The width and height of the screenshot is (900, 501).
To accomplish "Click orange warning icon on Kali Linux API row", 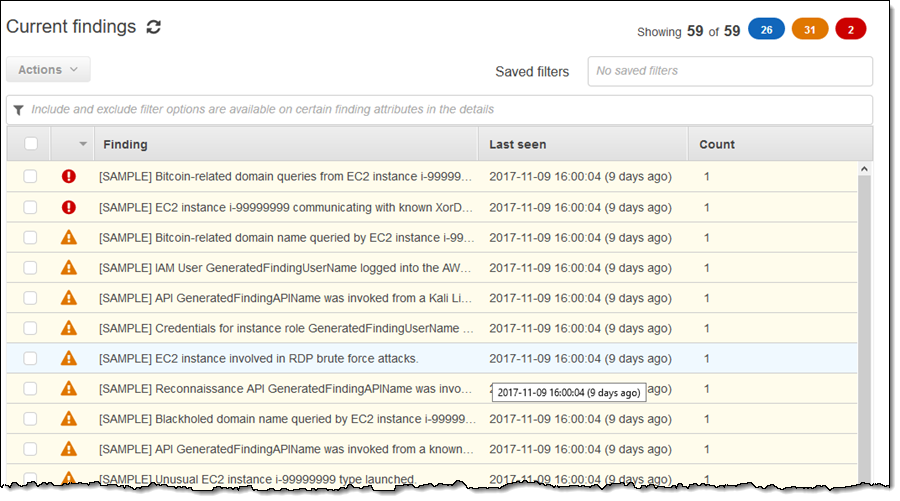I will (x=68, y=298).
